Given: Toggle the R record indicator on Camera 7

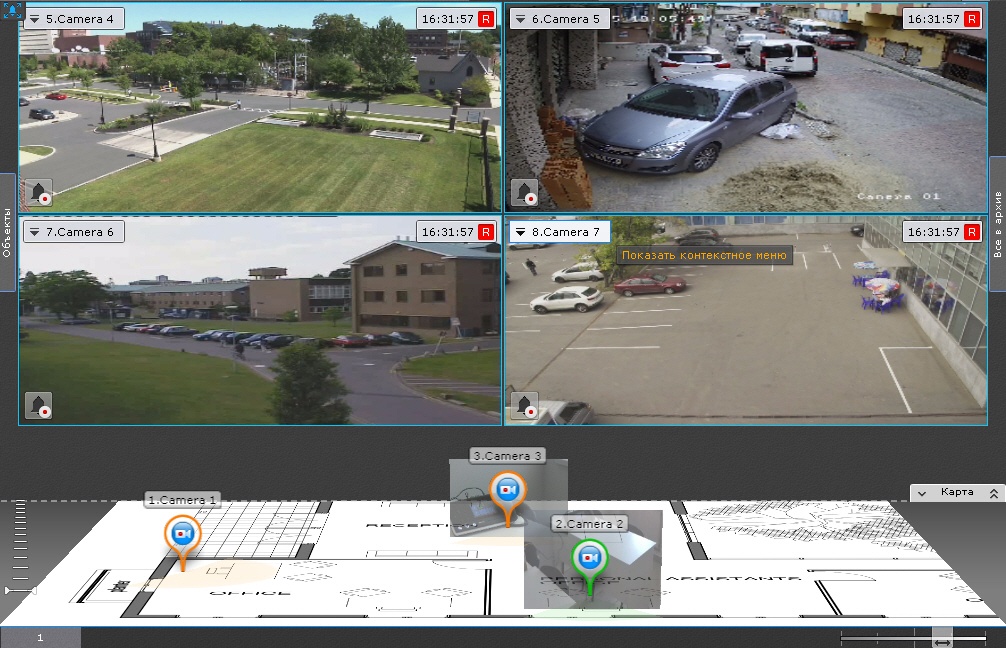Looking at the screenshot, I should [972, 232].
